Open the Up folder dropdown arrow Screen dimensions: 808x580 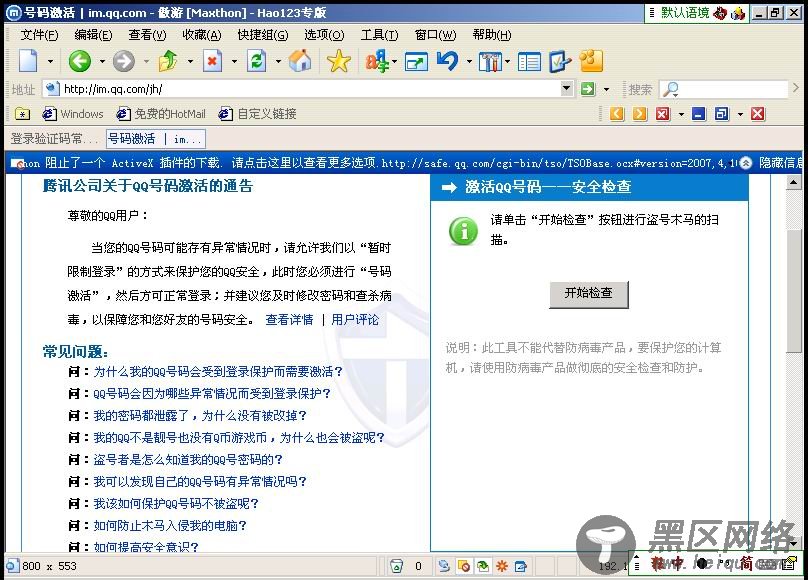190,61
